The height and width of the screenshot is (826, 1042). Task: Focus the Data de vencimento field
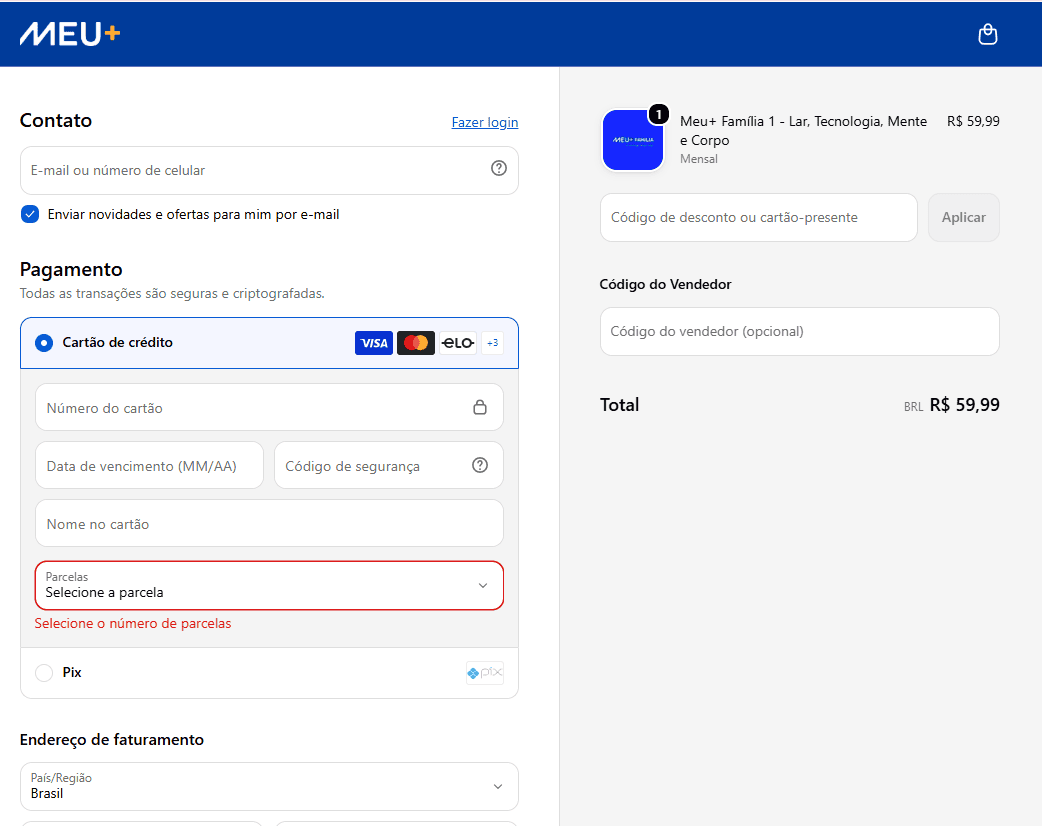point(150,465)
